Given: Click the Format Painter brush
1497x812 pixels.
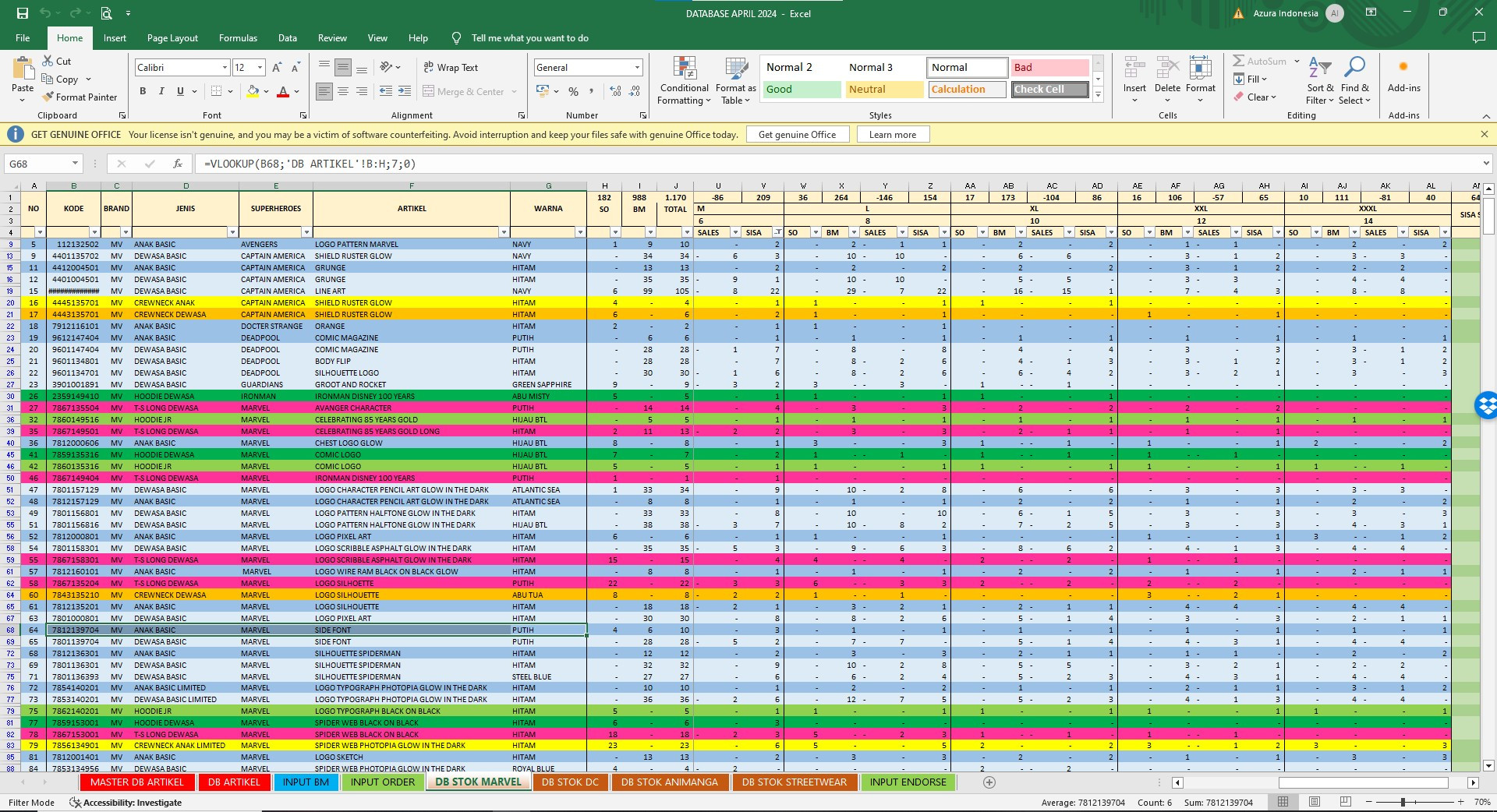Looking at the screenshot, I should point(48,97).
